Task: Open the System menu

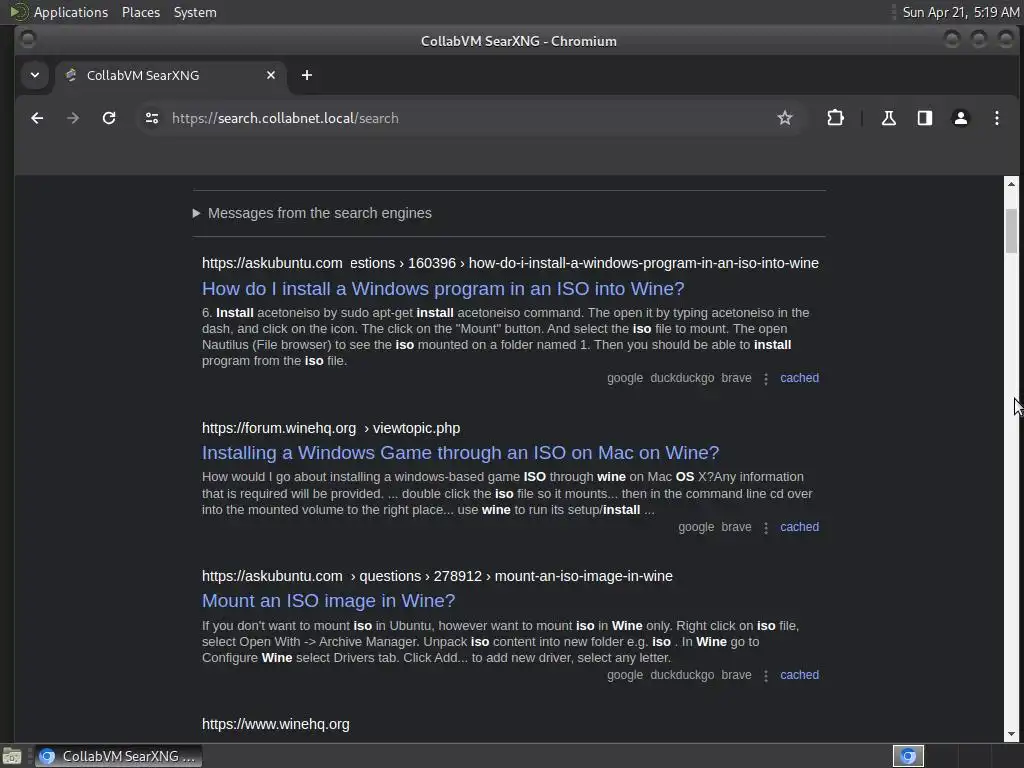Action: [x=195, y=12]
